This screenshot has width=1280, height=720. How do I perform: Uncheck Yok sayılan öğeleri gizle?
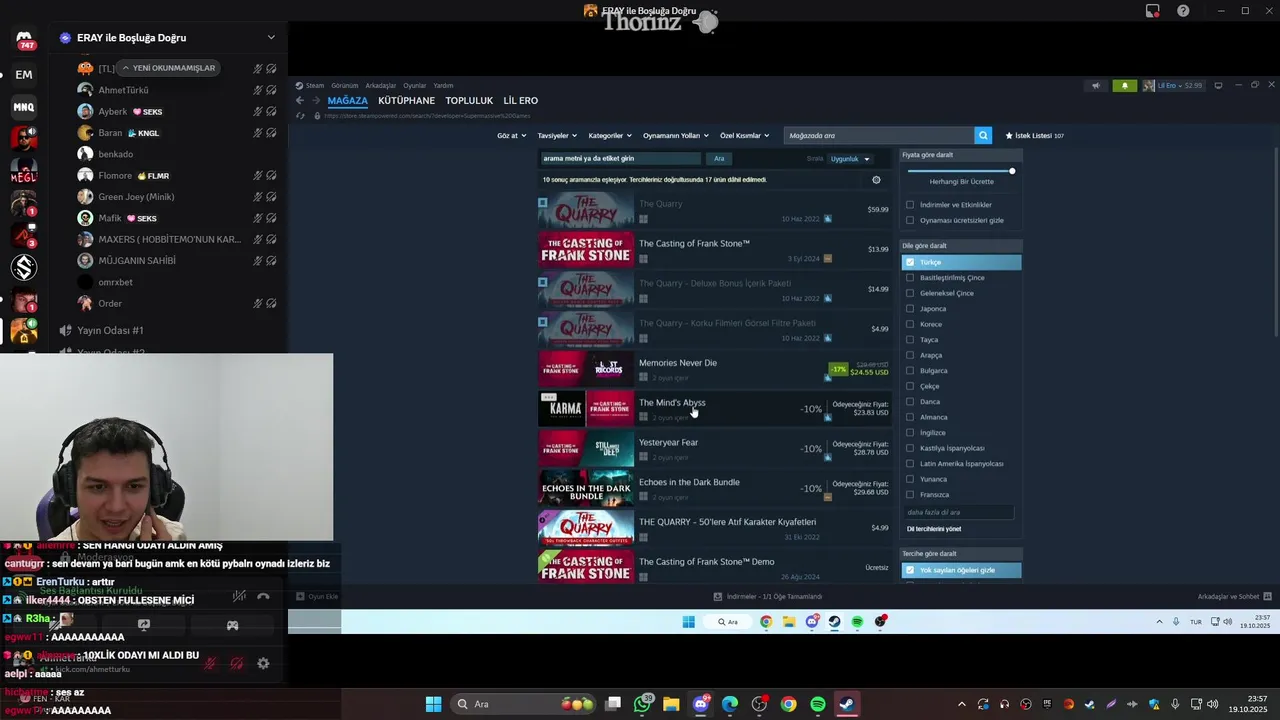pos(910,570)
